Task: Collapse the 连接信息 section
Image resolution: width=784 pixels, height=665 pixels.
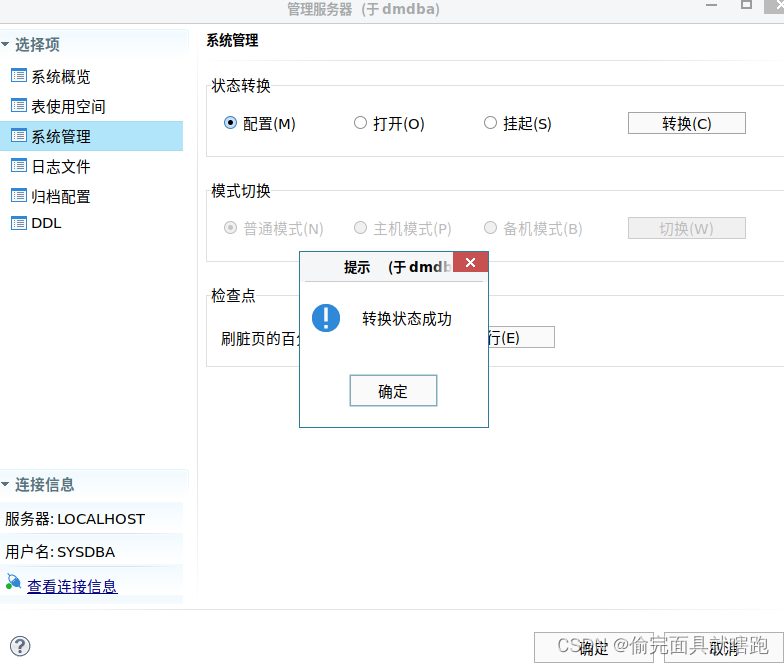Action: point(6,484)
